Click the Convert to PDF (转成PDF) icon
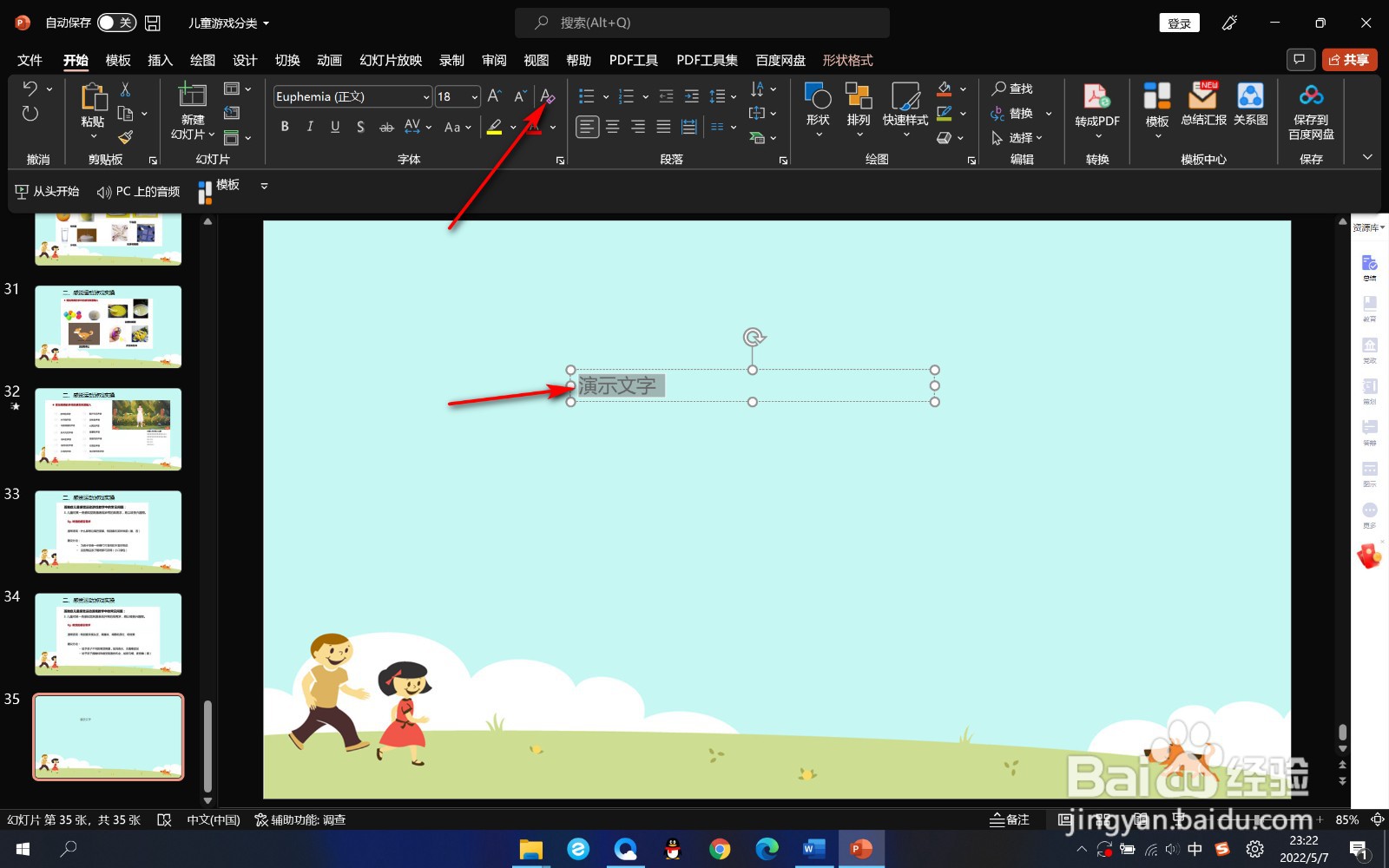This screenshot has width=1389, height=868. pyautogui.click(x=1097, y=96)
